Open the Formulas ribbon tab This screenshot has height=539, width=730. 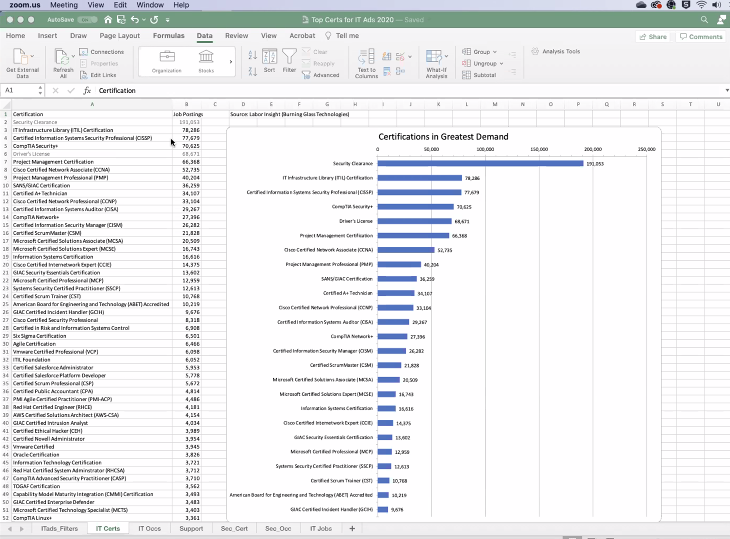(x=169, y=35)
